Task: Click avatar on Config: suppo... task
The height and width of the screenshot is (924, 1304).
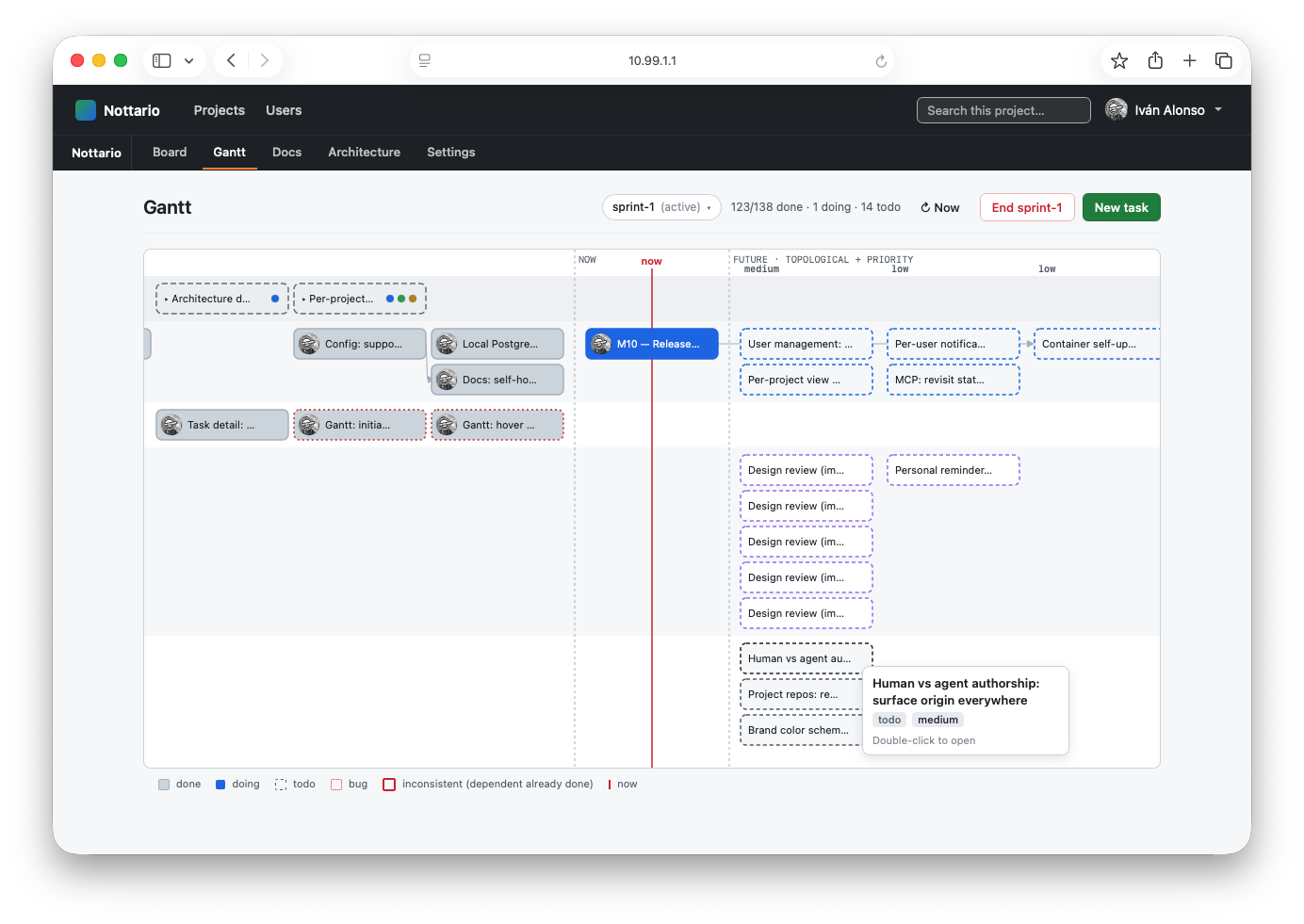Action: point(309,344)
